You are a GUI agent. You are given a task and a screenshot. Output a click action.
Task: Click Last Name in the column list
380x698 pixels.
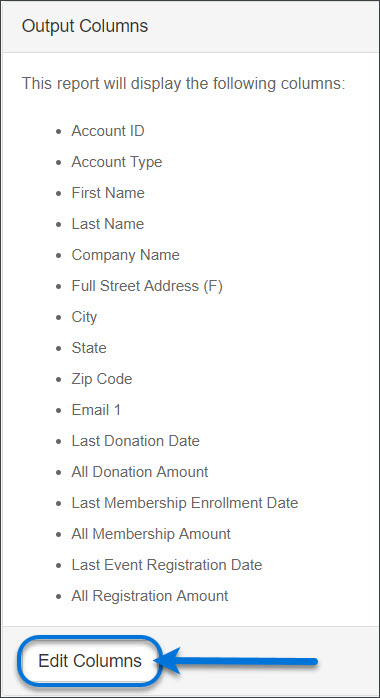(x=108, y=224)
